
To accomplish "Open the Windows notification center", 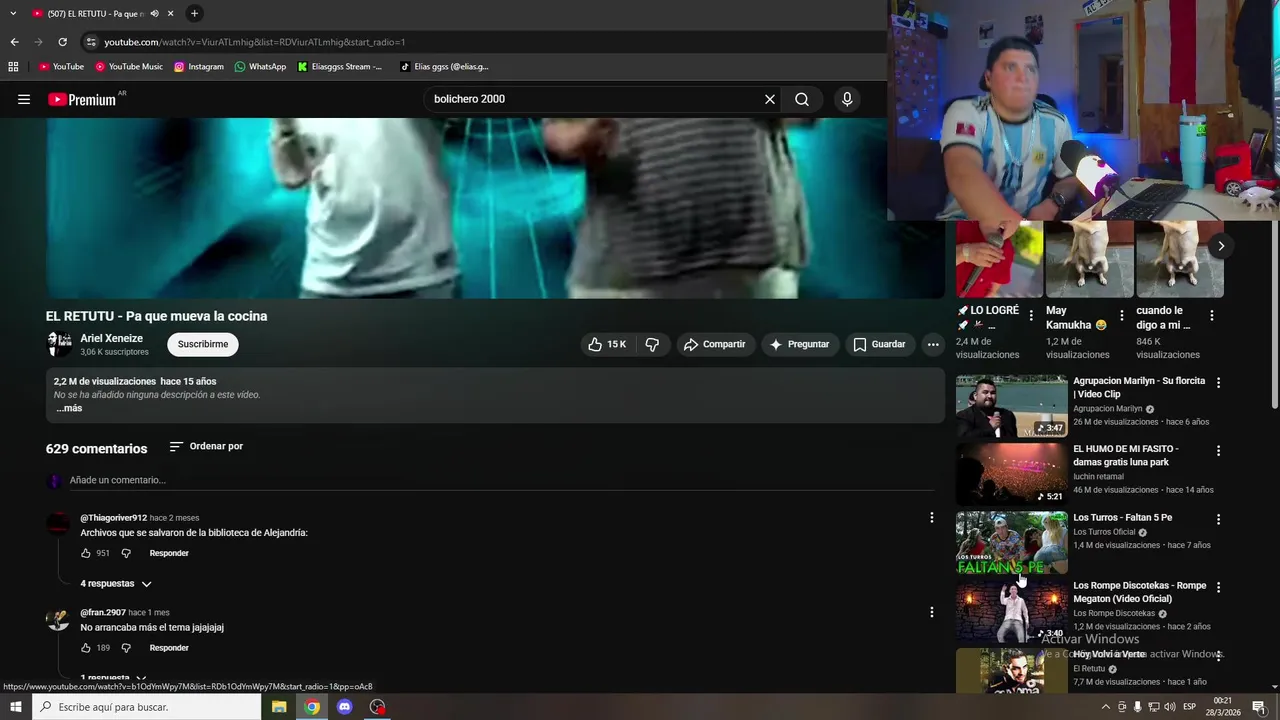I will tap(1259, 707).
